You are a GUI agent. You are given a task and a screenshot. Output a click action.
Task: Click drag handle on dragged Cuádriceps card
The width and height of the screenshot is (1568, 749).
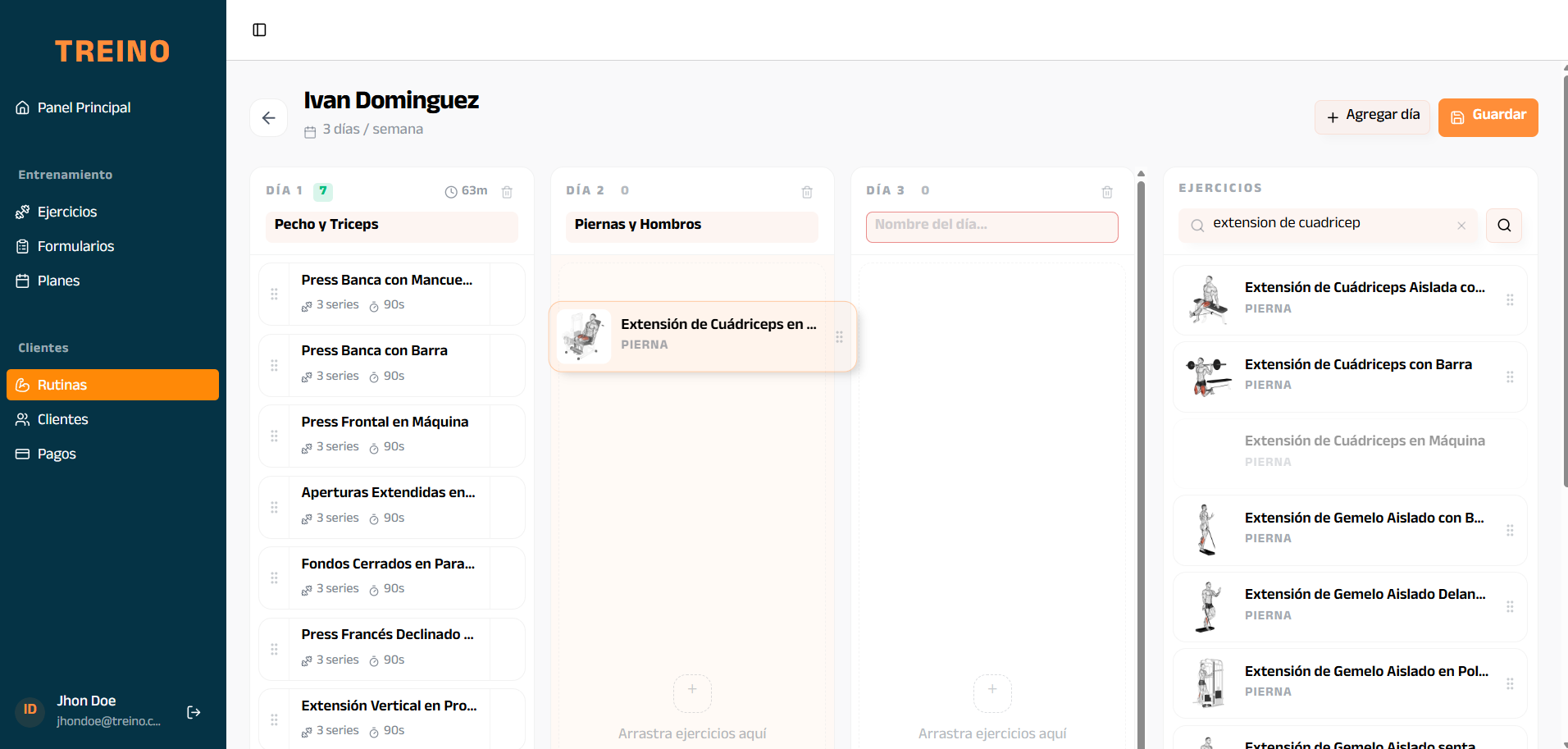839,336
